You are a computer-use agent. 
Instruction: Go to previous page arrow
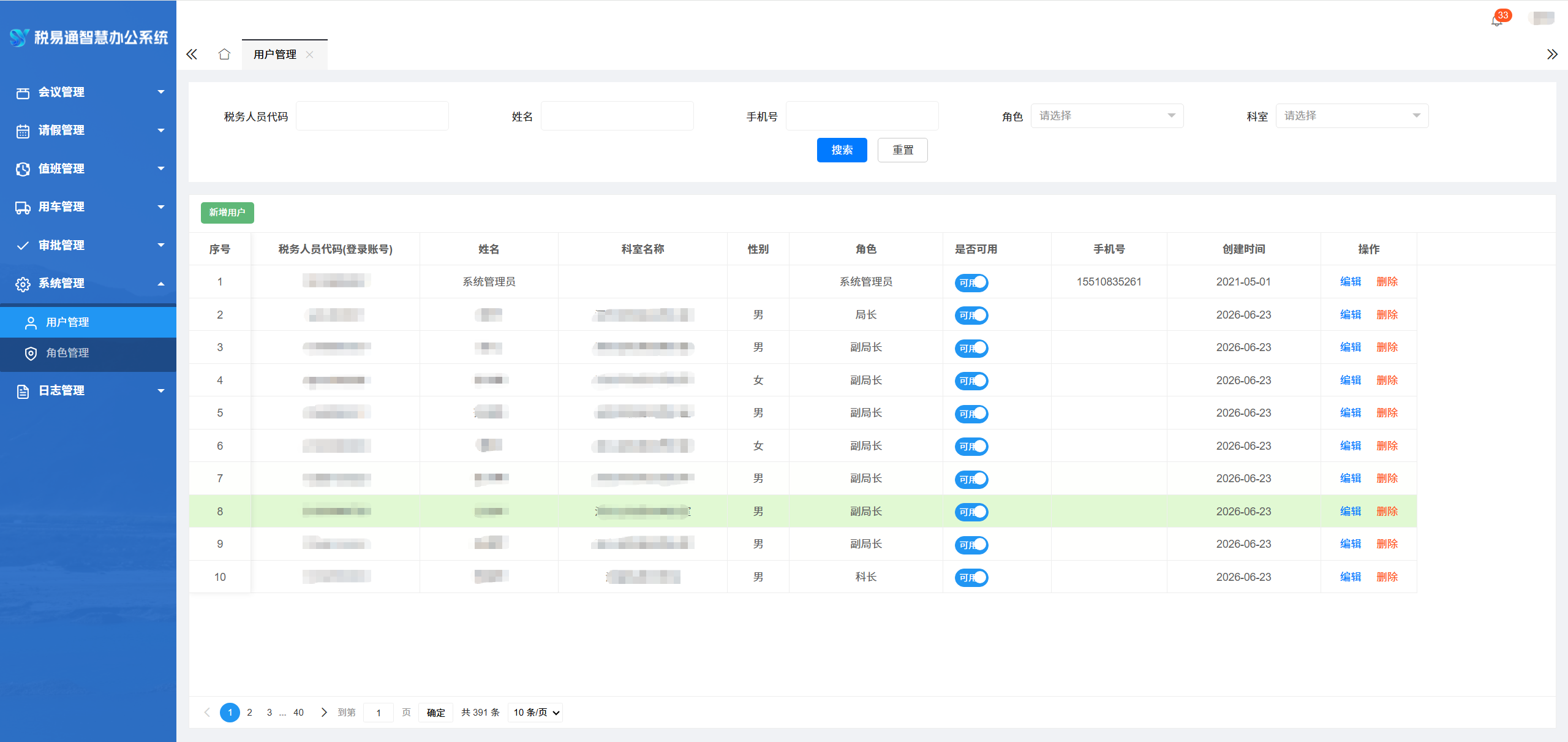[207, 712]
